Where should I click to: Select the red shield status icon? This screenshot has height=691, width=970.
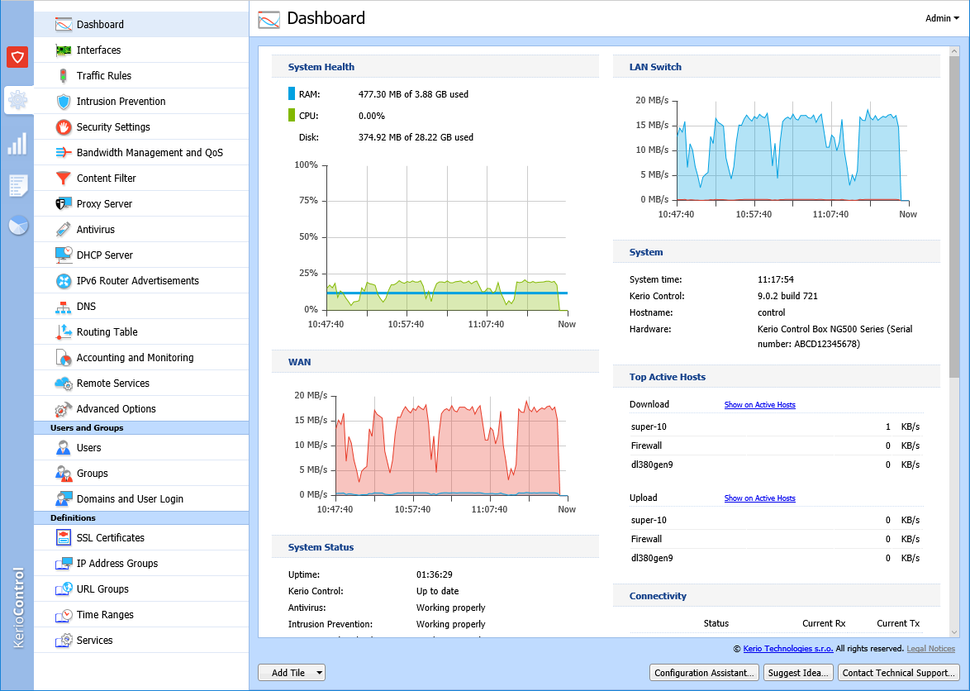[x=17, y=57]
